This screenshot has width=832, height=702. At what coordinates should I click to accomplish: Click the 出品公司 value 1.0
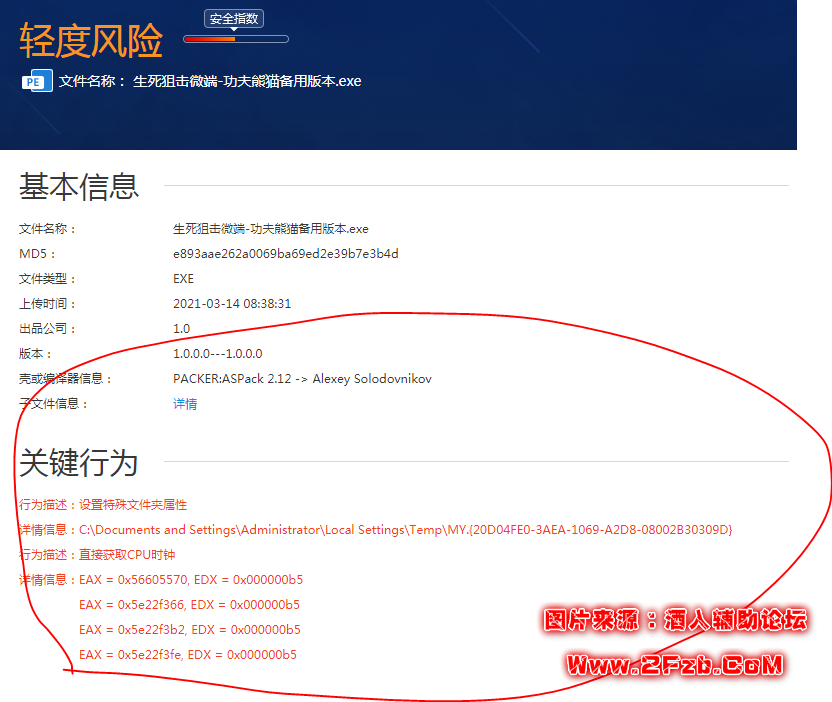click(x=181, y=328)
